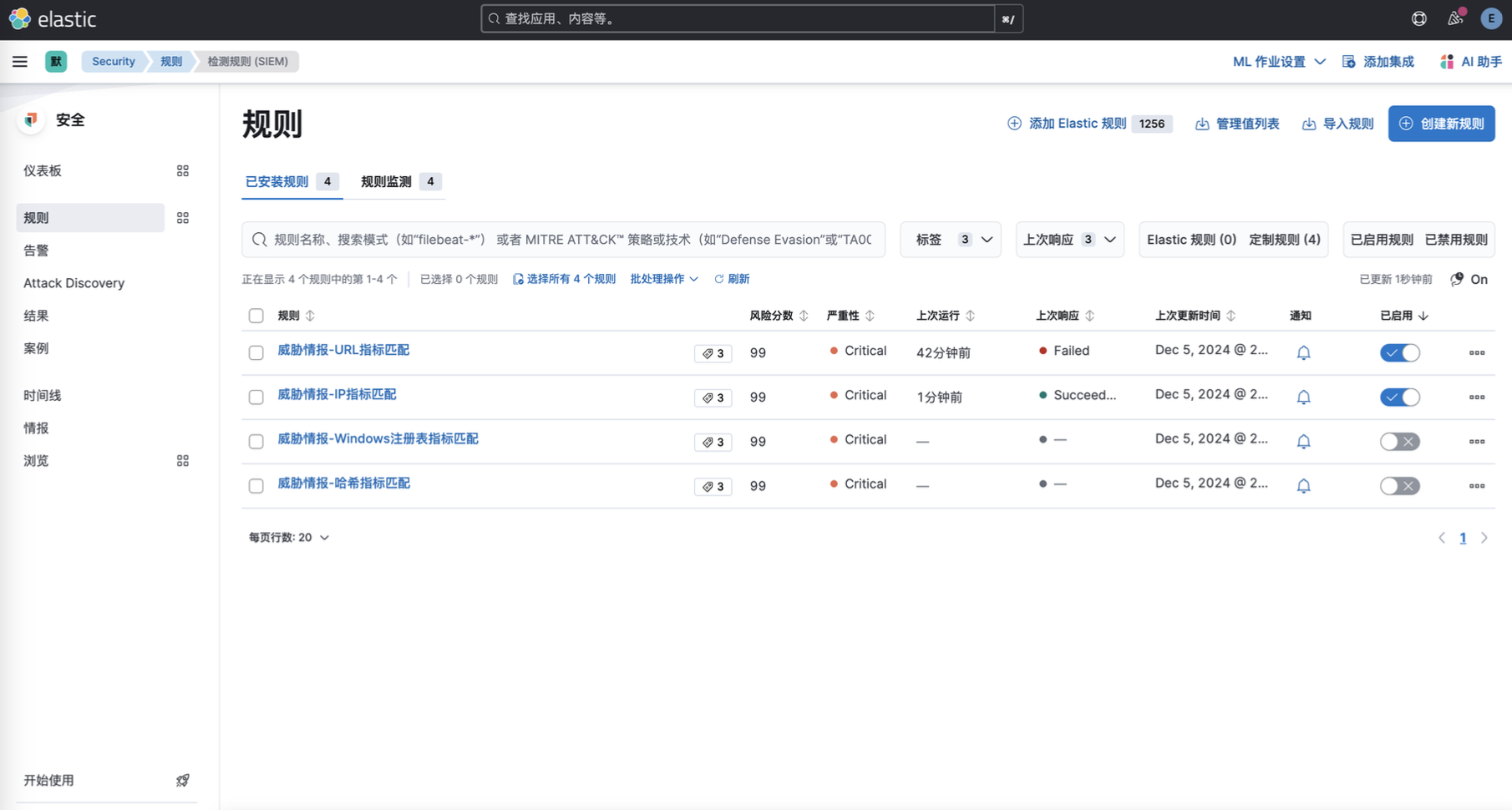The image size is (1512, 810).
Task: Open 告警 in the sidebar
Action: click(36, 251)
